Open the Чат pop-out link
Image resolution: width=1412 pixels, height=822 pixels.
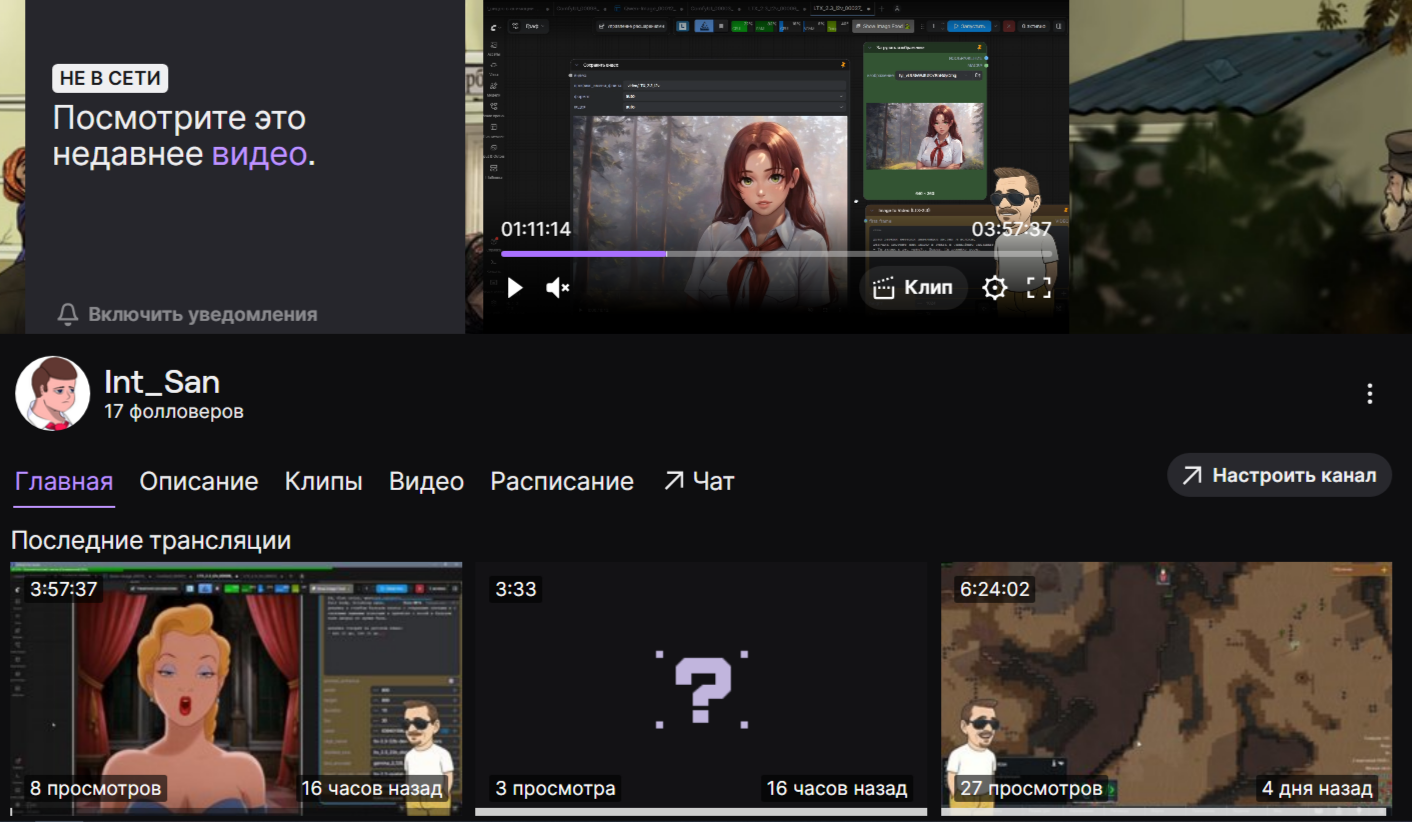tap(698, 481)
